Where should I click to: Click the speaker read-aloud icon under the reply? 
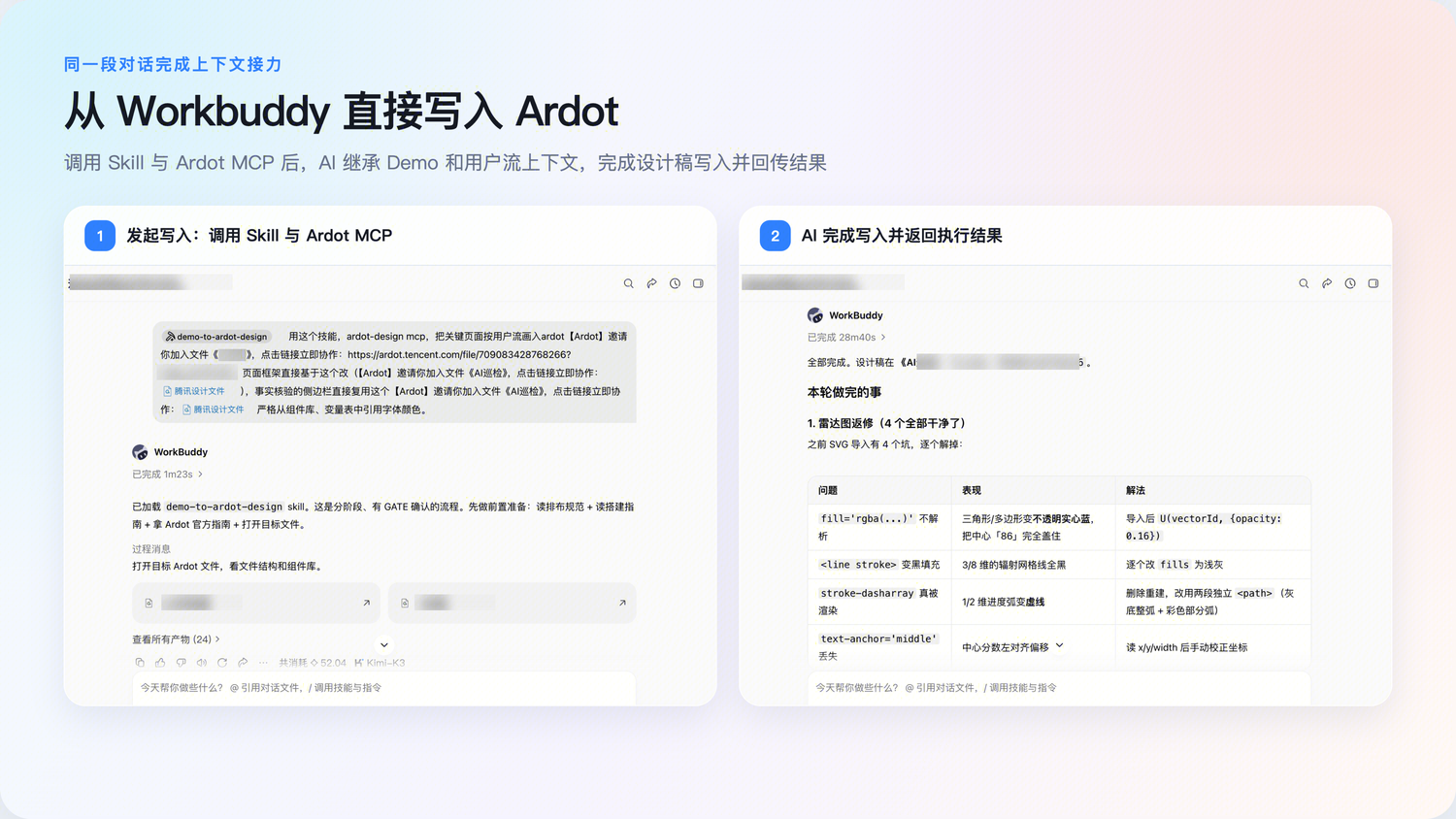[x=201, y=663]
